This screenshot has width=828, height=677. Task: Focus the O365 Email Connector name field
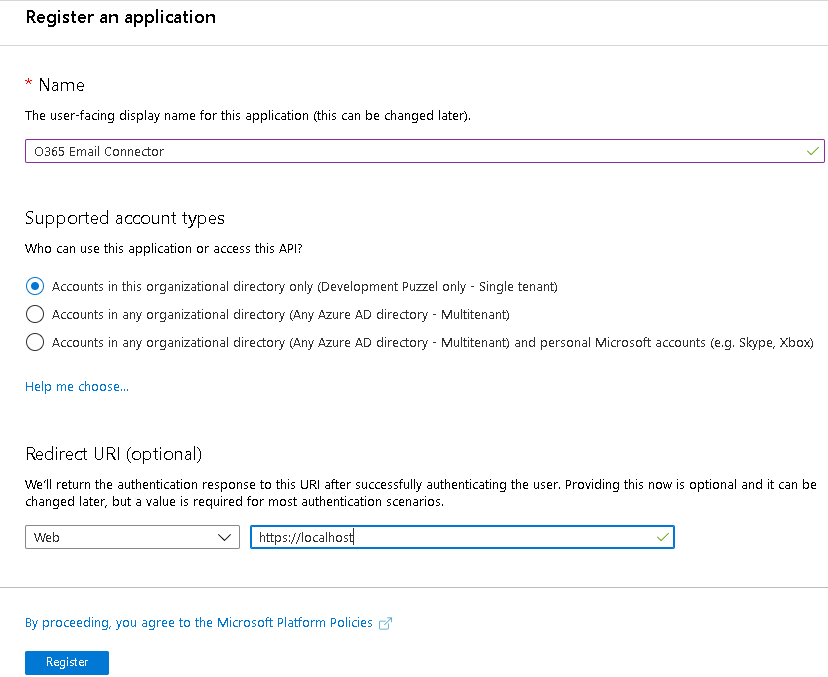[x=400, y=151]
